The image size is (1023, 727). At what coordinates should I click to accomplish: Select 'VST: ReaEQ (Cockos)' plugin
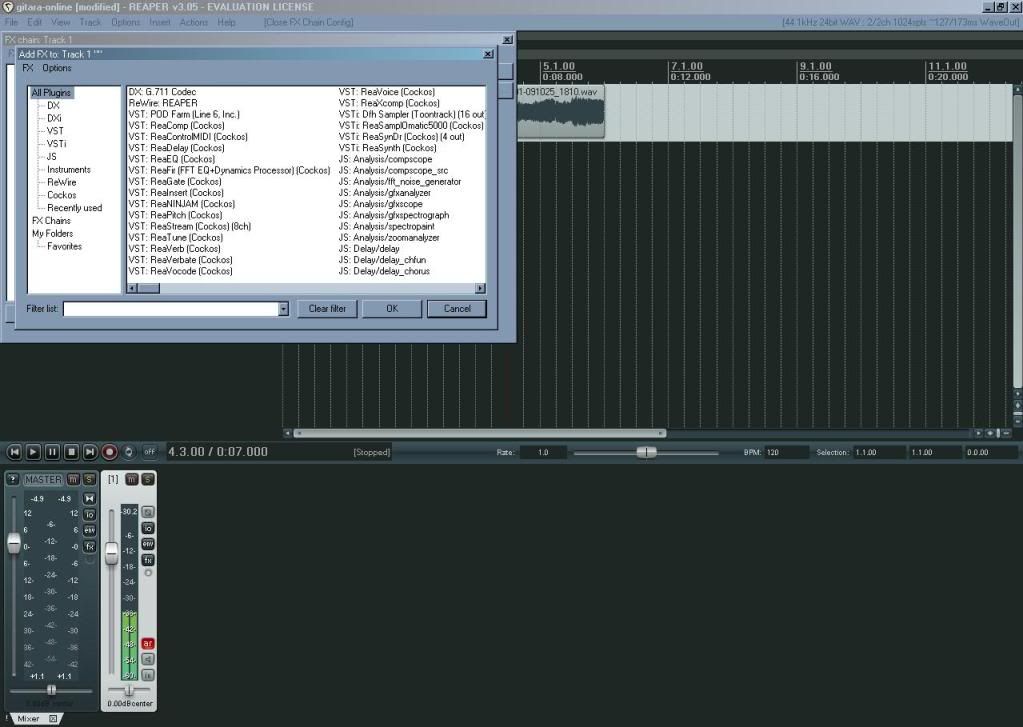click(x=172, y=159)
